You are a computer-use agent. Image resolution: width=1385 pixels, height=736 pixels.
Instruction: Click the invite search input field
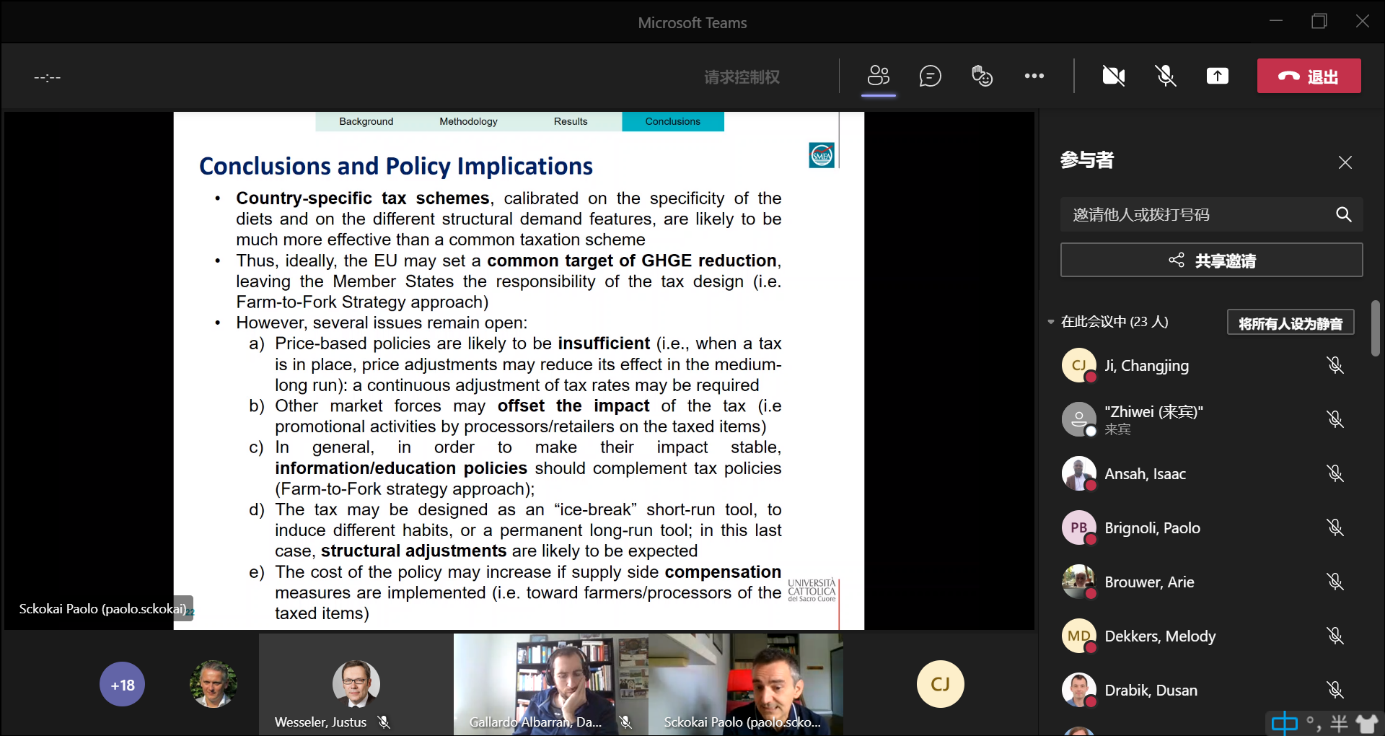pos(1195,214)
